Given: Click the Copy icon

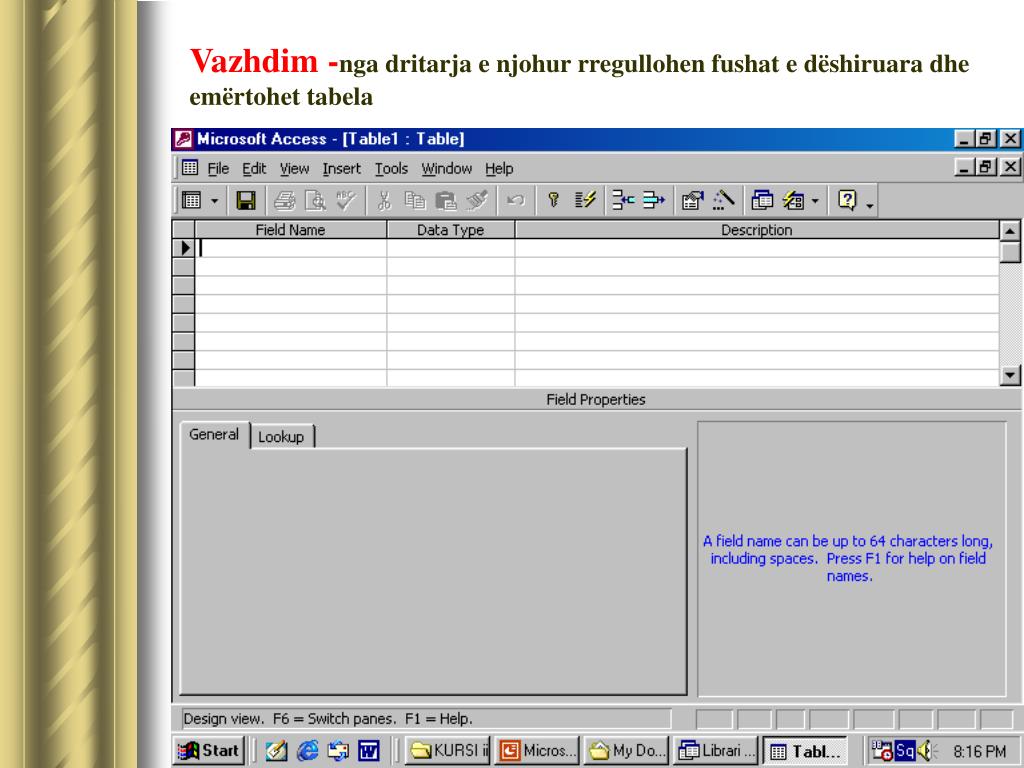Looking at the screenshot, I should 415,200.
